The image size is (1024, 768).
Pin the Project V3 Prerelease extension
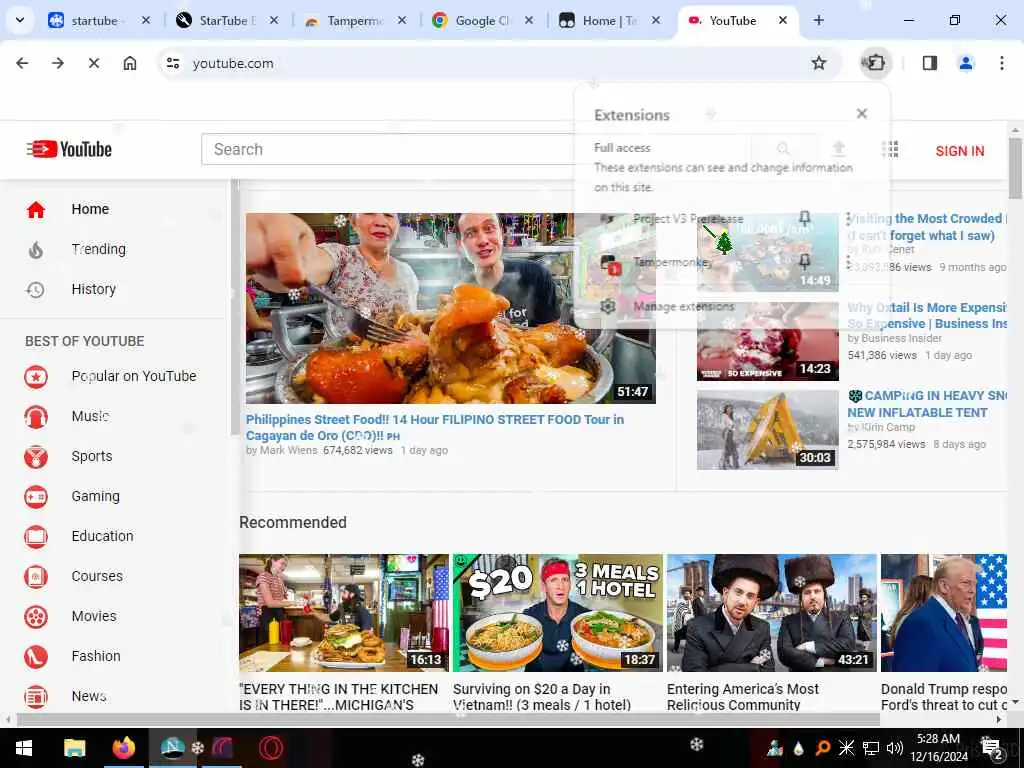point(805,218)
